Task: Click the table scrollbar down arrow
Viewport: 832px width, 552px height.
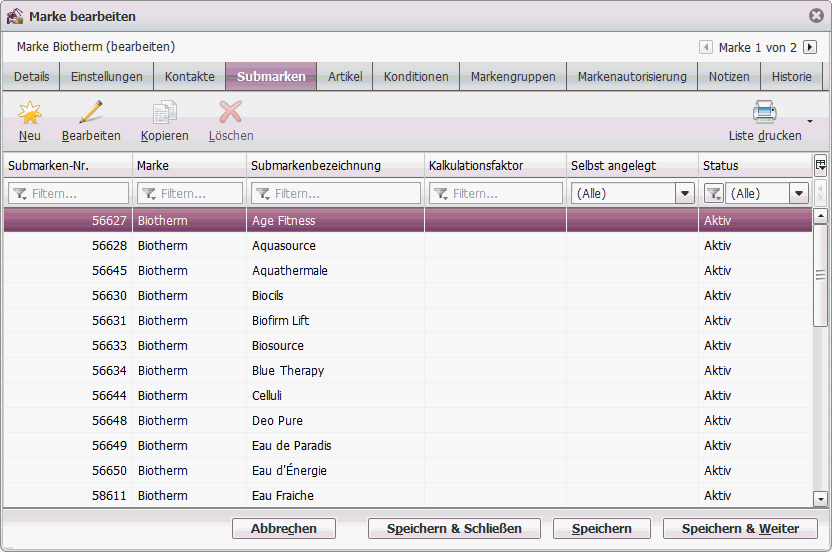Action: click(x=820, y=499)
